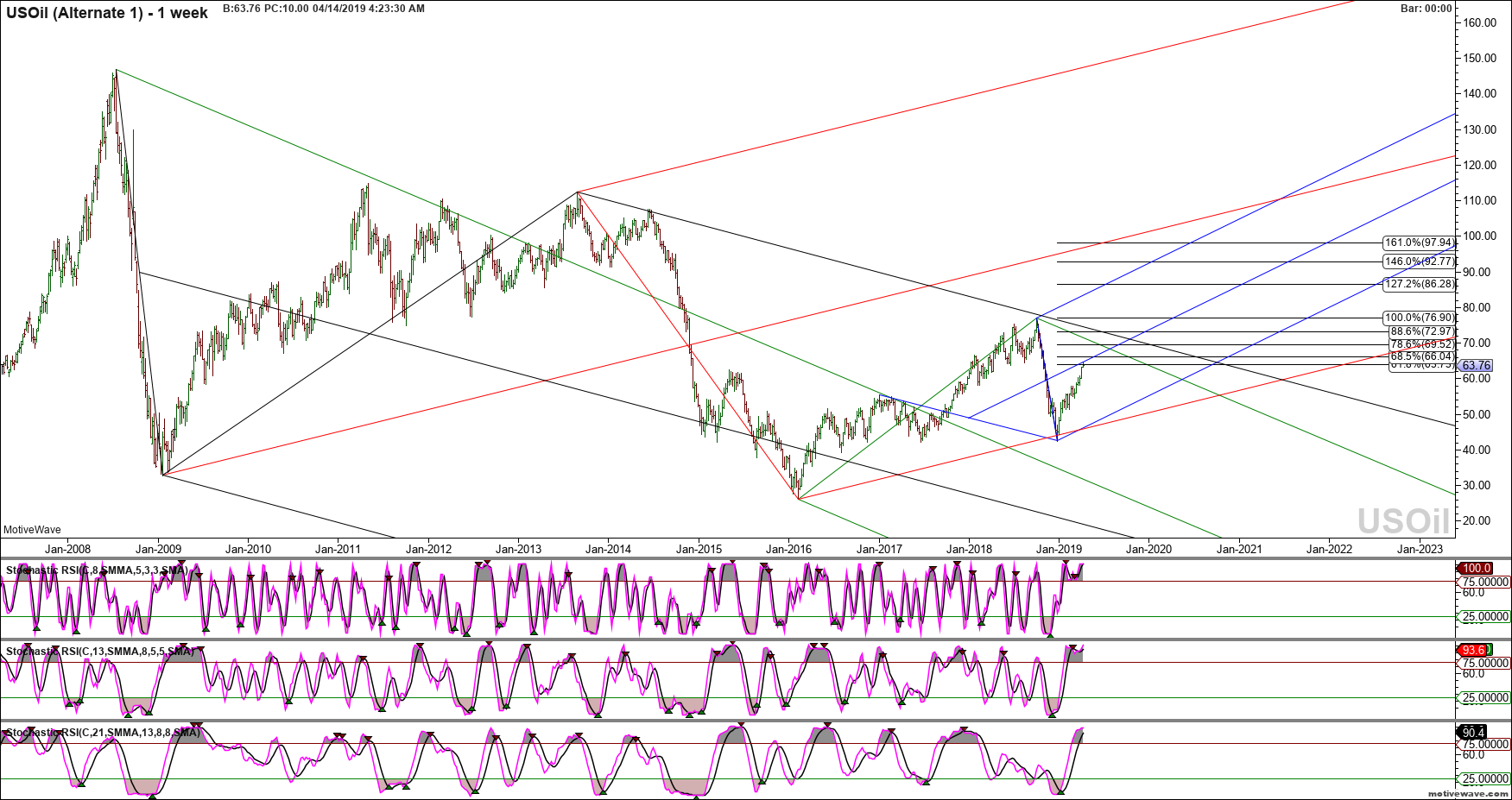Click the Jan-2016 date axis label
This screenshot has height=800, width=1512.
(x=788, y=549)
